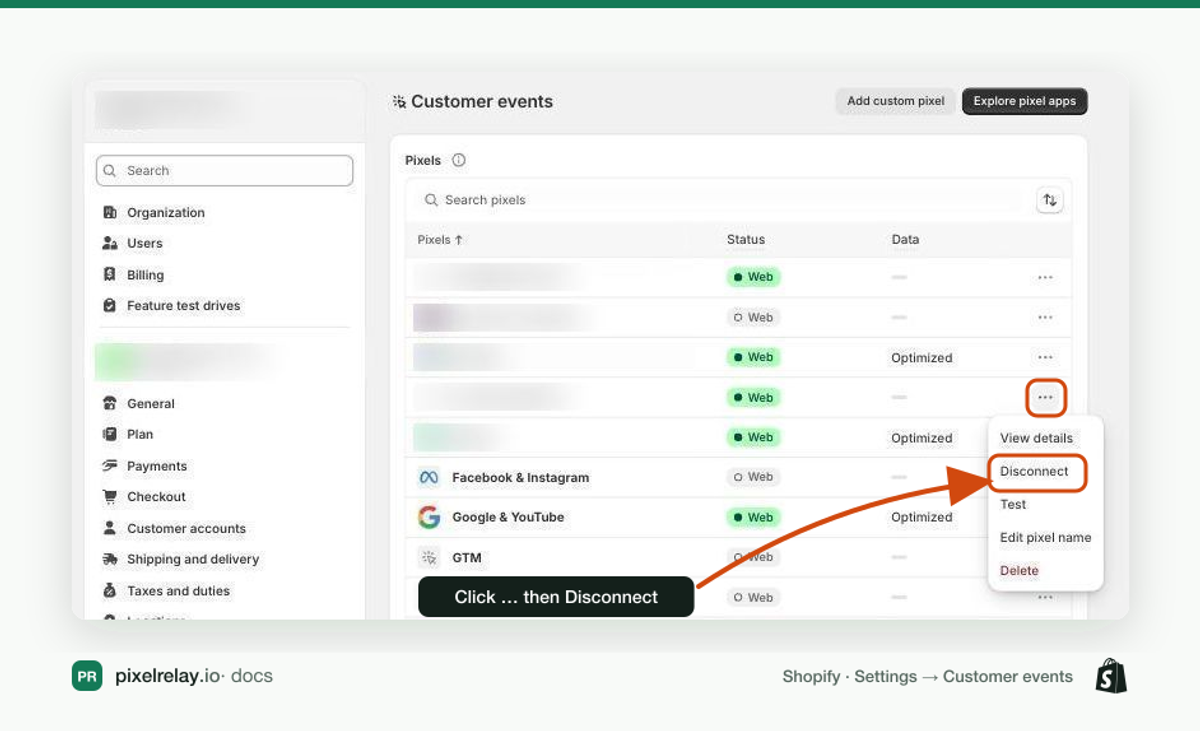Click the Organization icon in sidebar

tap(110, 213)
